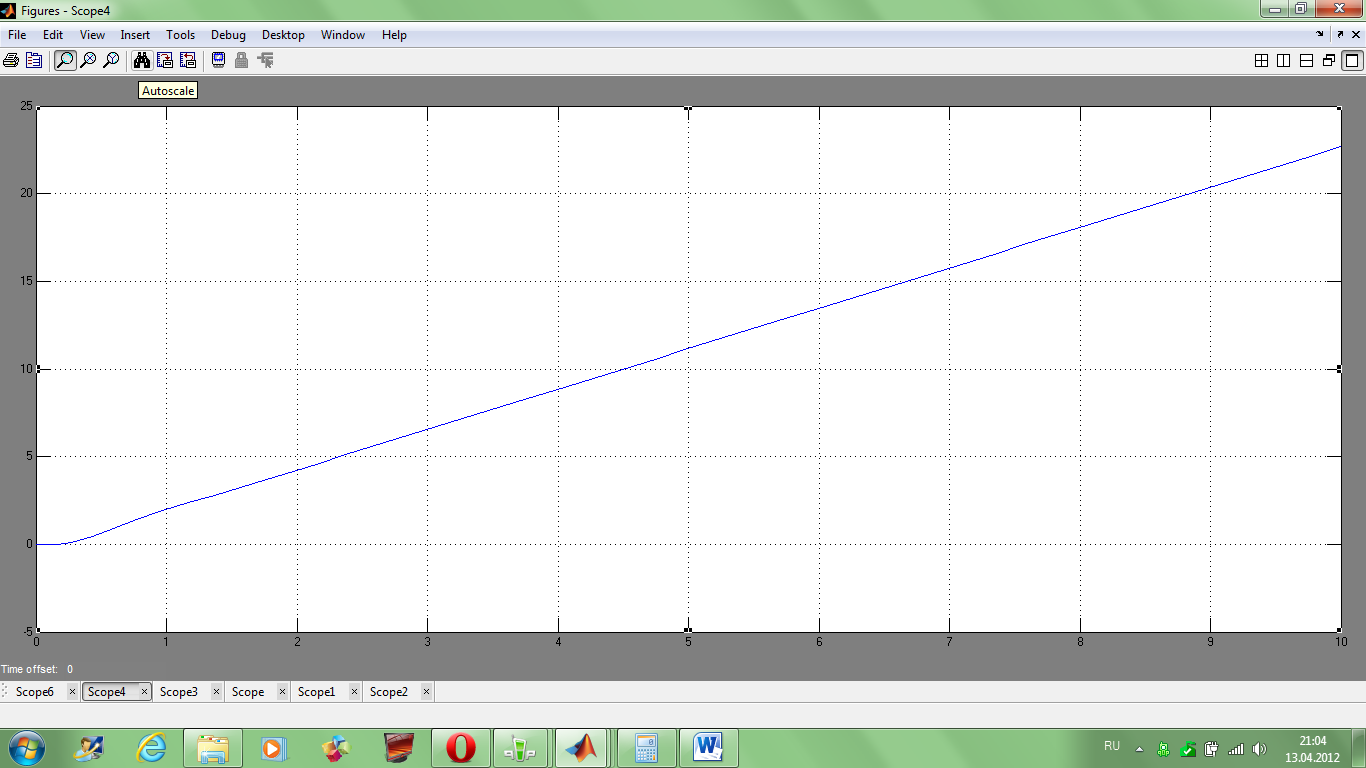Open the Window menu
Image resolution: width=1366 pixels, height=768 pixels.
pyautogui.click(x=343, y=35)
